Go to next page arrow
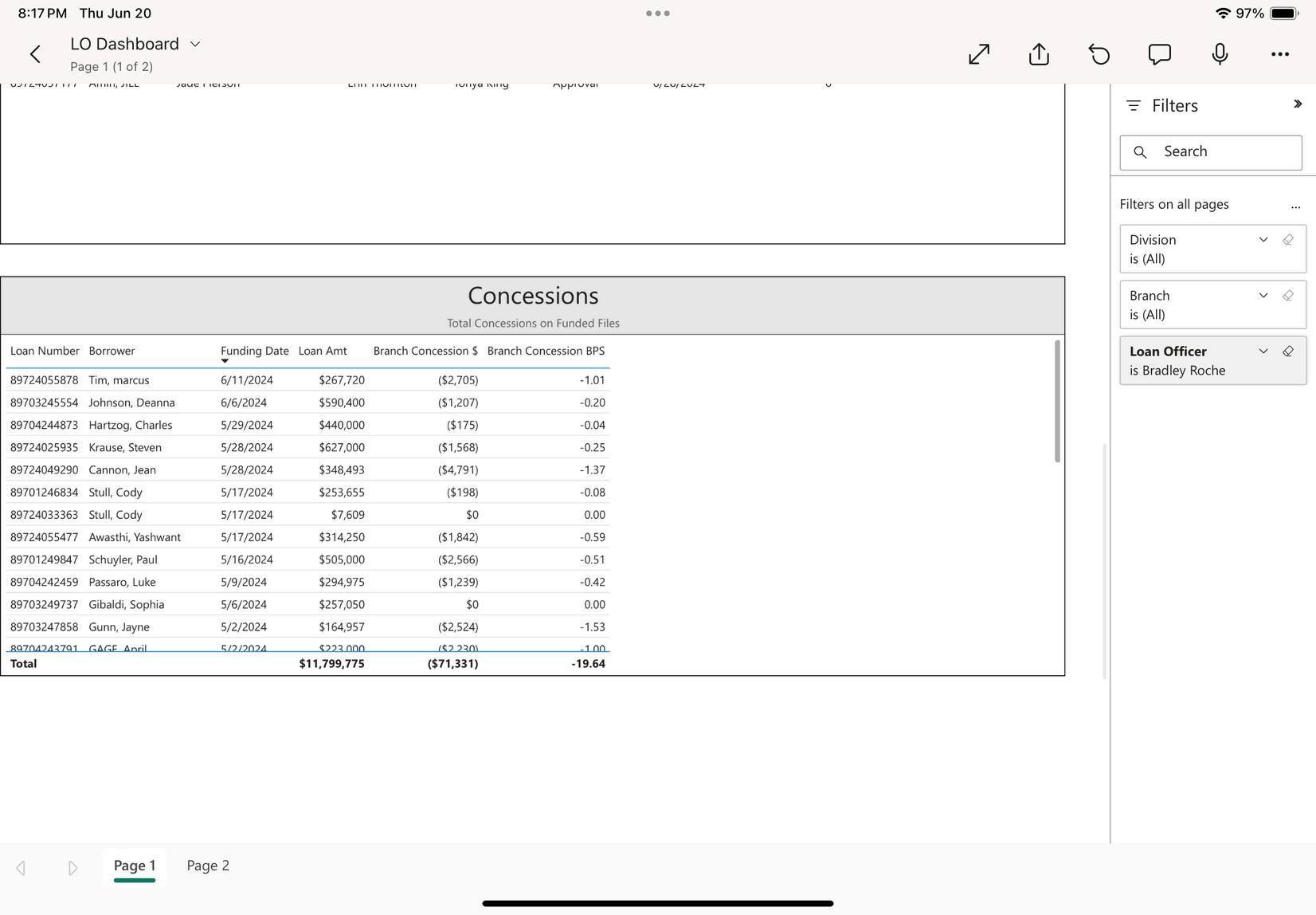This screenshot has height=915, width=1316. [72, 867]
